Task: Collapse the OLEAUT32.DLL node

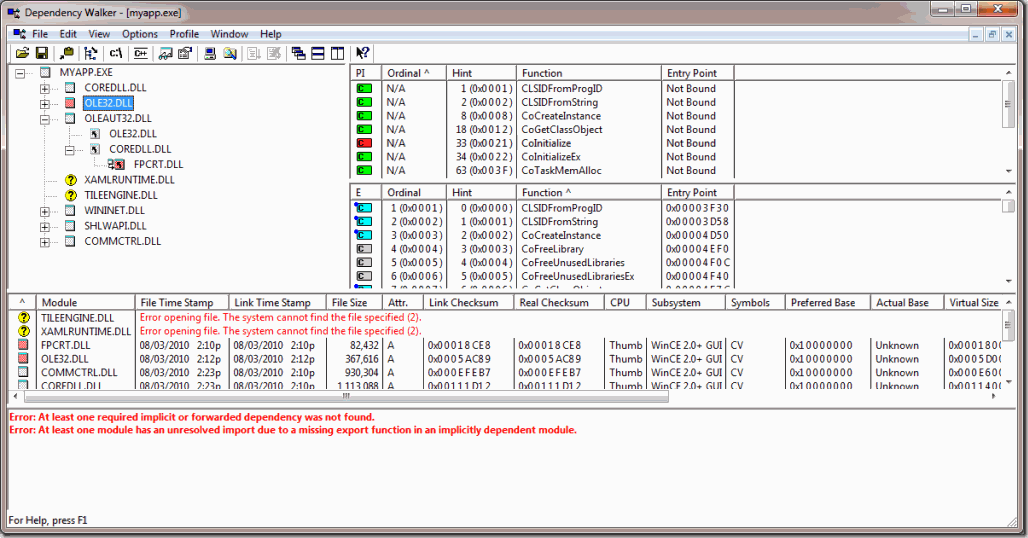Action: point(45,119)
